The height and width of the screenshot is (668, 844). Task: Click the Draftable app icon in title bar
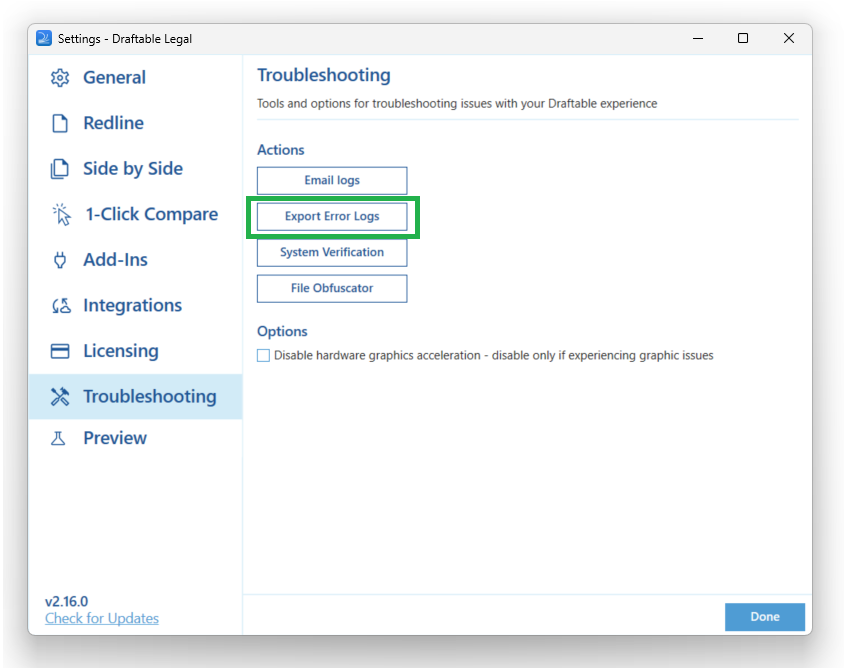pyautogui.click(x=44, y=38)
